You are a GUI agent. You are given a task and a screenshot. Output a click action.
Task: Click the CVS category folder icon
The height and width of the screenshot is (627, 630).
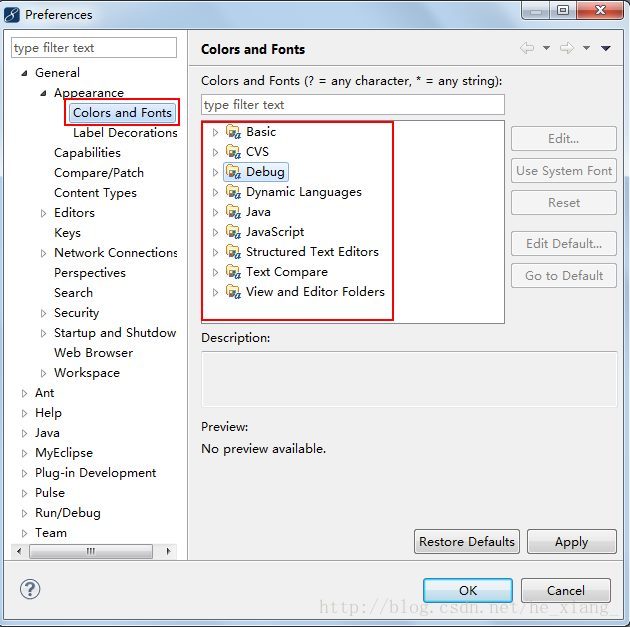tap(233, 152)
